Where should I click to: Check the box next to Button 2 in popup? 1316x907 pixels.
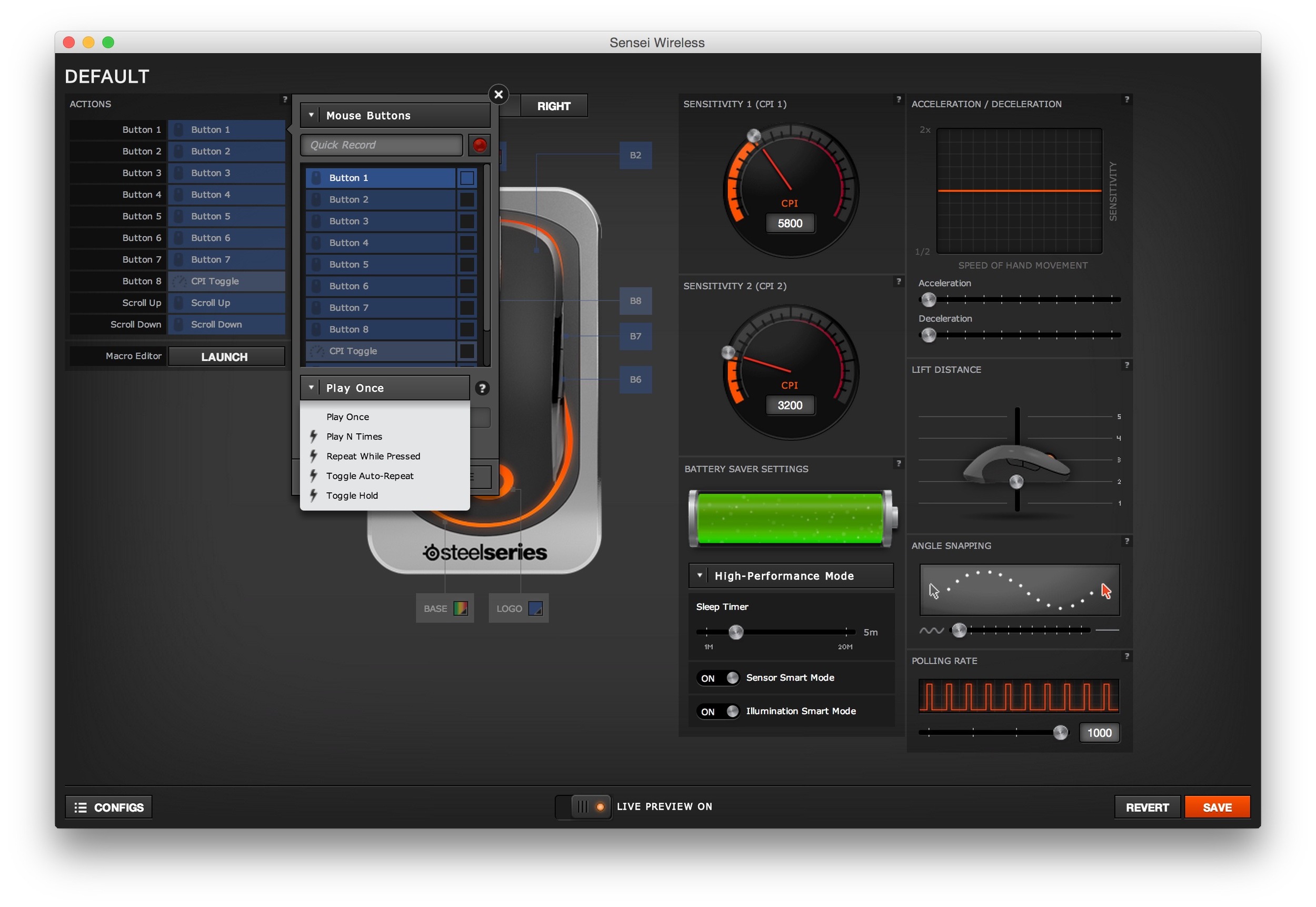click(466, 200)
